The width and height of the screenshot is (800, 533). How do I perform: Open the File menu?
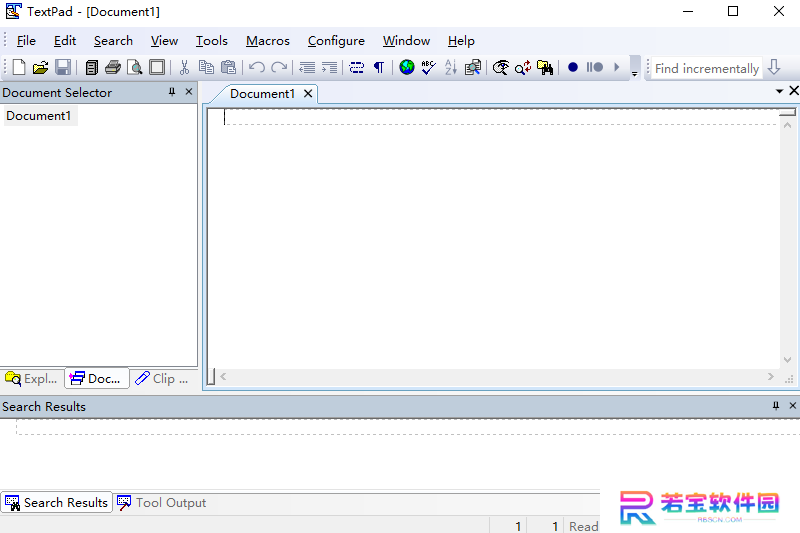(26, 41)
